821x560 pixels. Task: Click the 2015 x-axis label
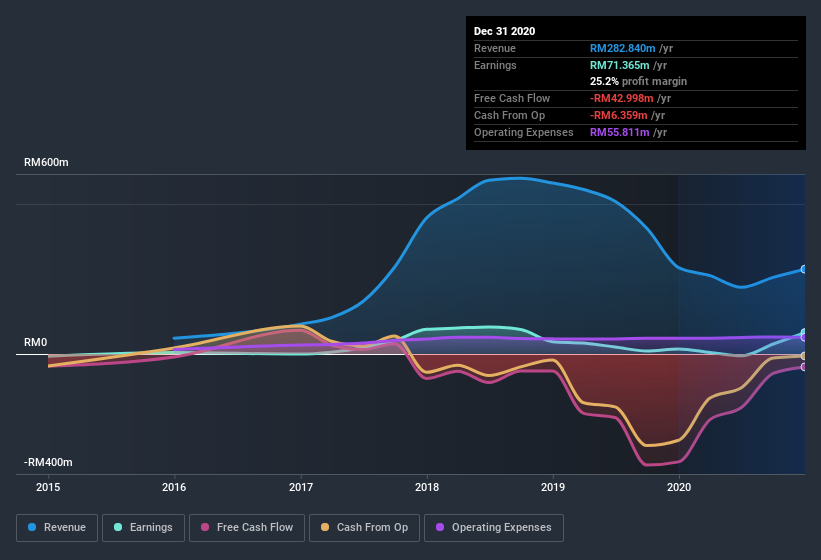pyautogui.click(x=48, y=487)
